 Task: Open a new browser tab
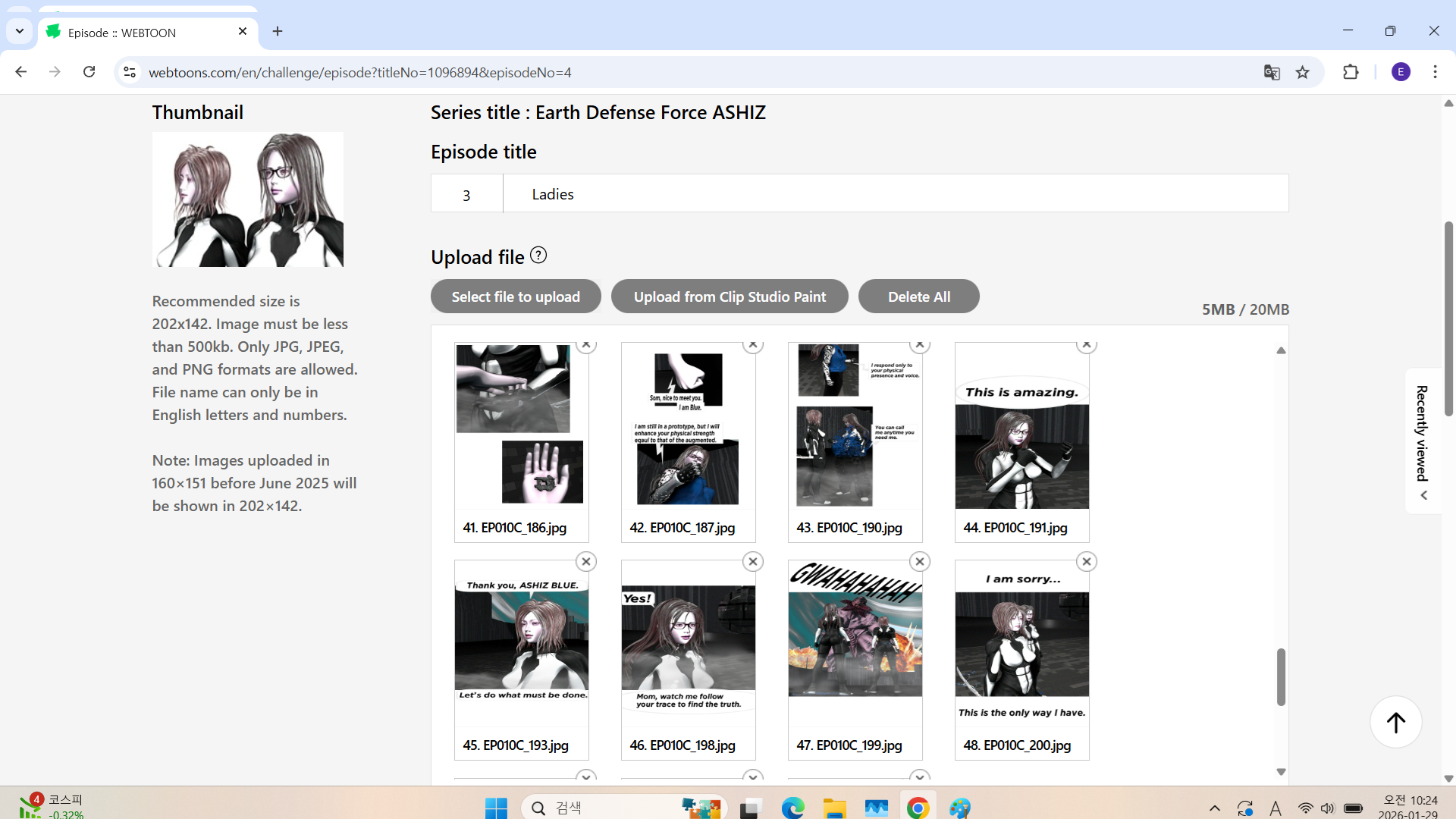(278, 32)
